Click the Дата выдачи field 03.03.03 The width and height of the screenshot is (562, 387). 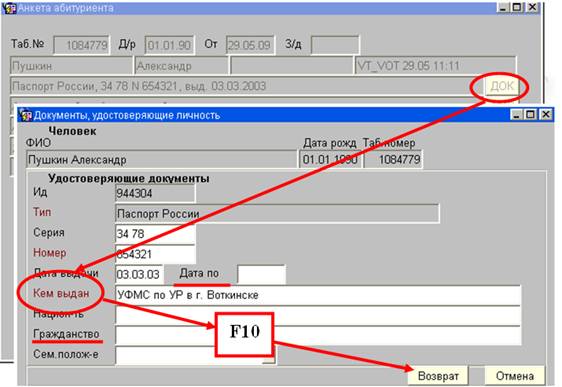pos(139,274)
